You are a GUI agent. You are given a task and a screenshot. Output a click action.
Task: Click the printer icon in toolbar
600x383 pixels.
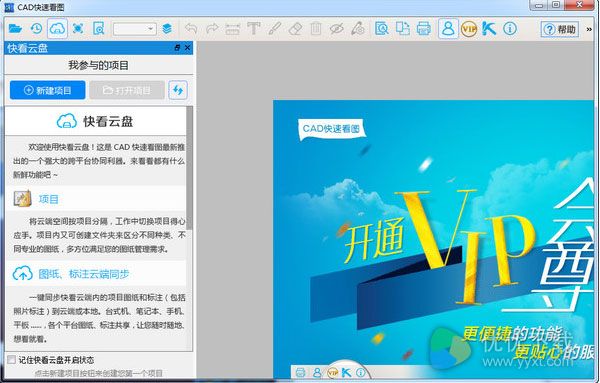(423, 29)
